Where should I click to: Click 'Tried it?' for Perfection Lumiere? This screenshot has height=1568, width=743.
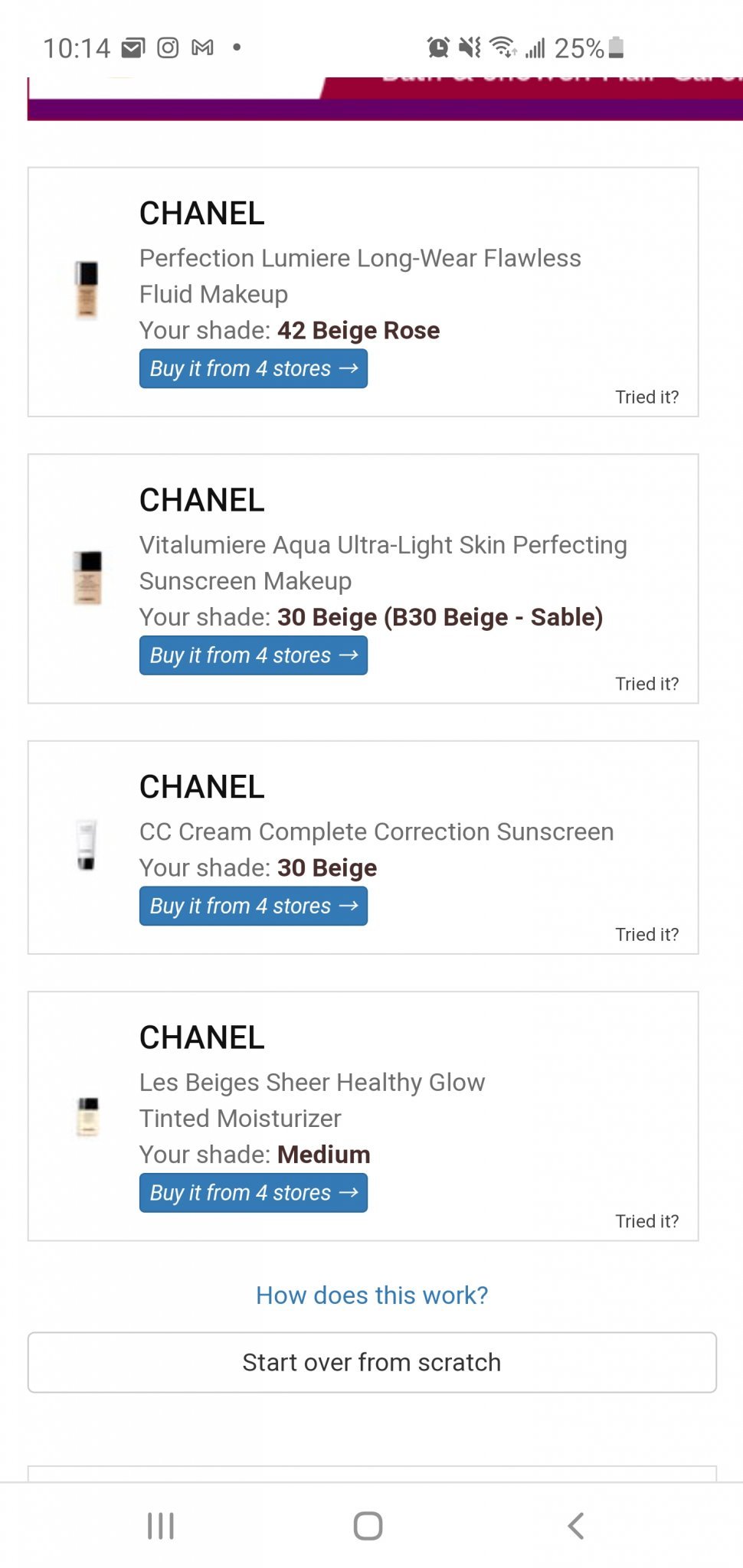pos(646,397)
